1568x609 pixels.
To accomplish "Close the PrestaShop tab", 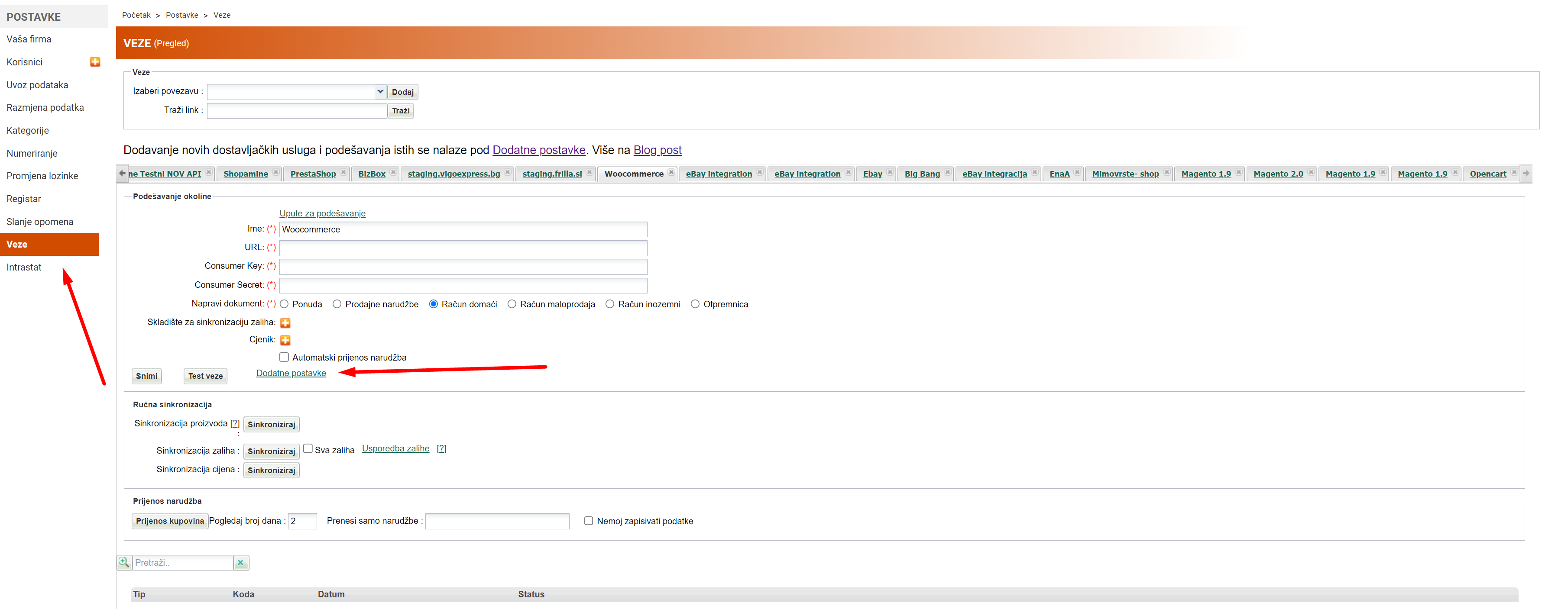I will point(343,173).
